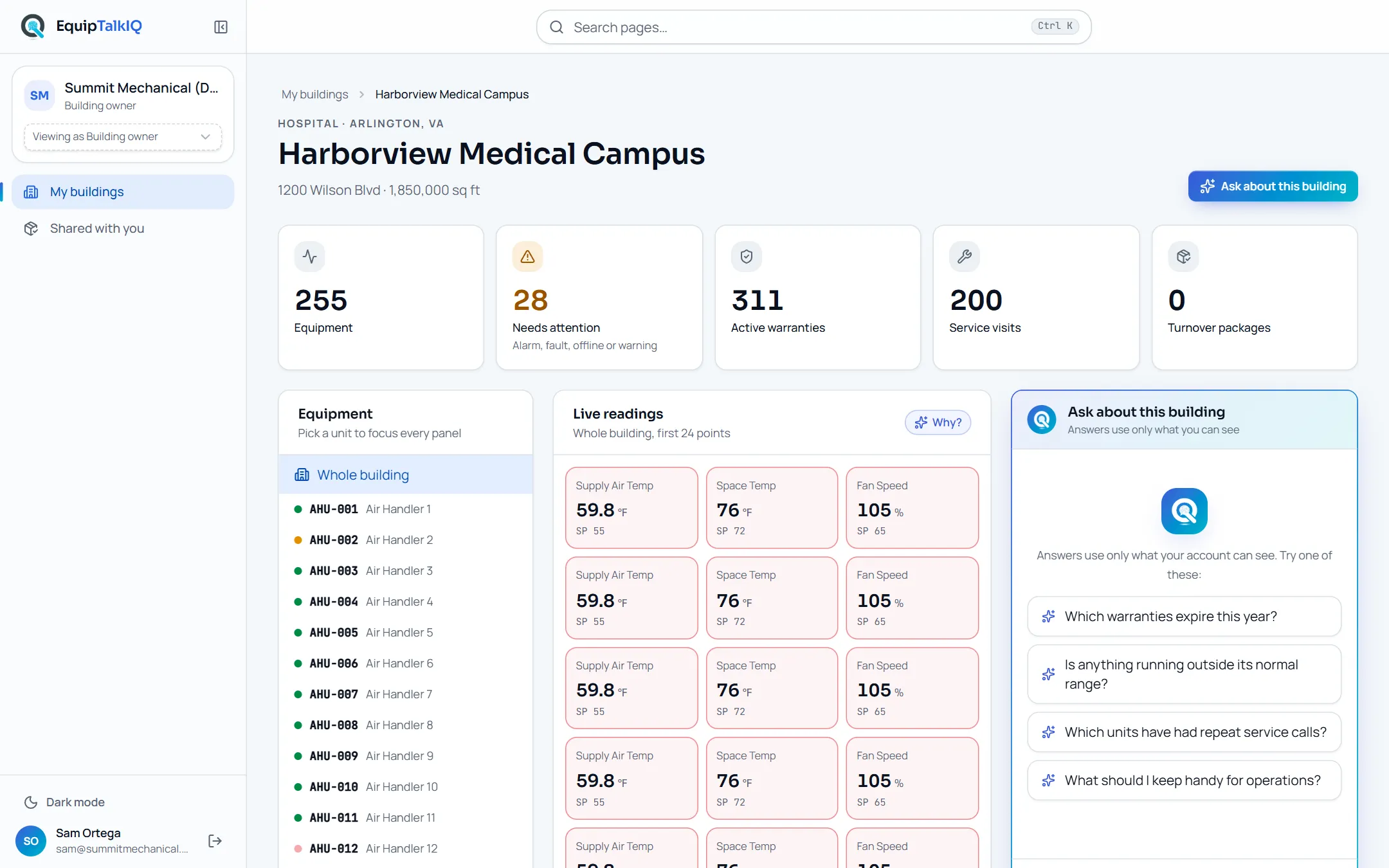Click the Ctrl K shortcut badge
Screen dimensions: 1389x868
point(1055,26)
